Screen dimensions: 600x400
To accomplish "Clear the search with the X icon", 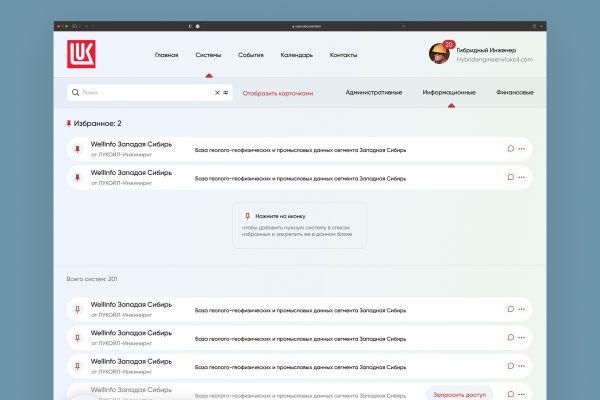I will [217, 93].
